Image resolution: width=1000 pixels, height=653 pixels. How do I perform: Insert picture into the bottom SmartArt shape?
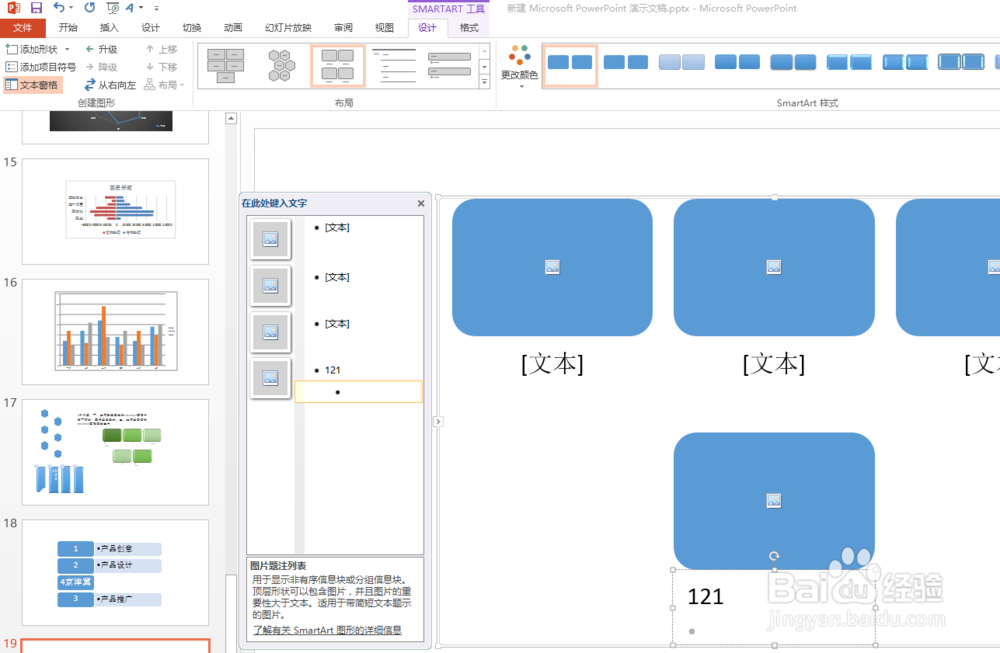774,501
